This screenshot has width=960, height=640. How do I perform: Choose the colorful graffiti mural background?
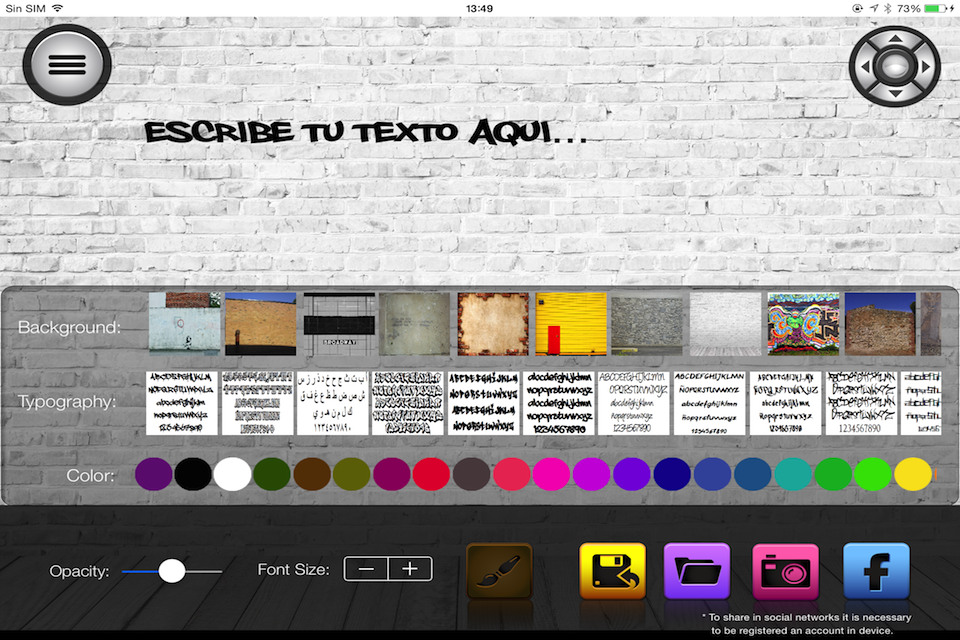point(804,324)
